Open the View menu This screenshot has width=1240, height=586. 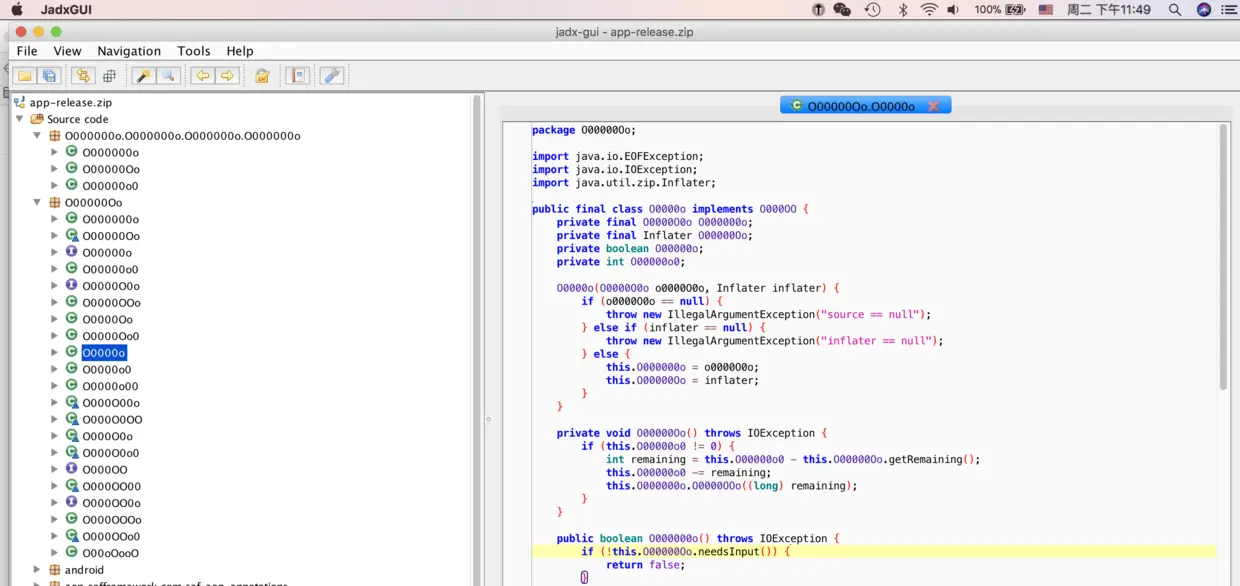[x=68, y=51]
